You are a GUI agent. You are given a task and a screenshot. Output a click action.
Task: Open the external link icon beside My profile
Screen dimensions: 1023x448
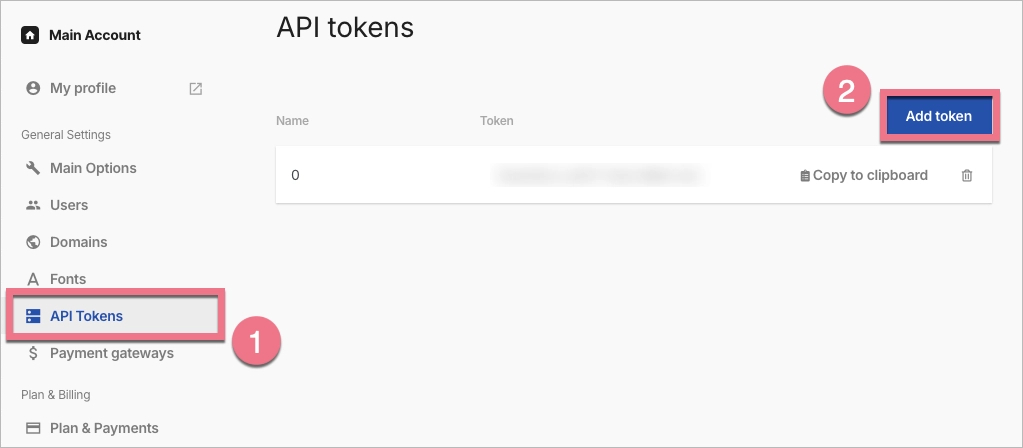click(x=196, y=89)
